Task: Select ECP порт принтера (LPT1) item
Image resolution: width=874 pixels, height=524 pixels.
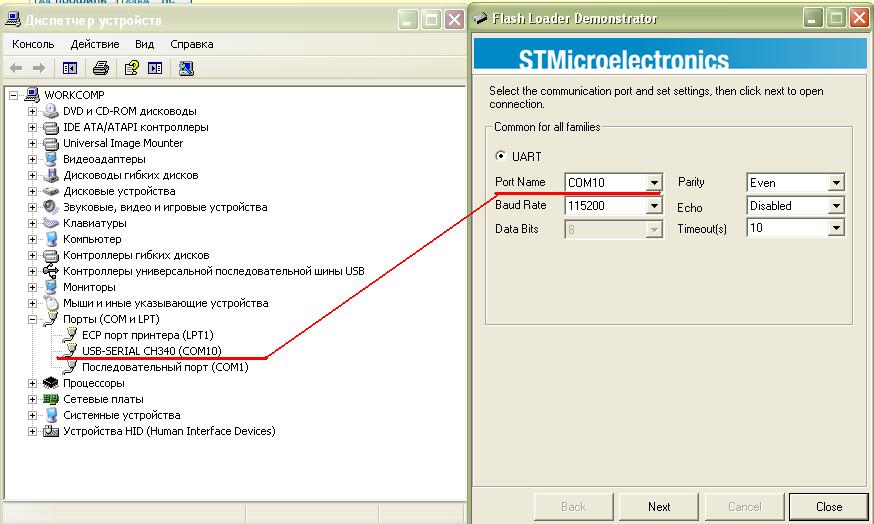Action: (147, 335)
